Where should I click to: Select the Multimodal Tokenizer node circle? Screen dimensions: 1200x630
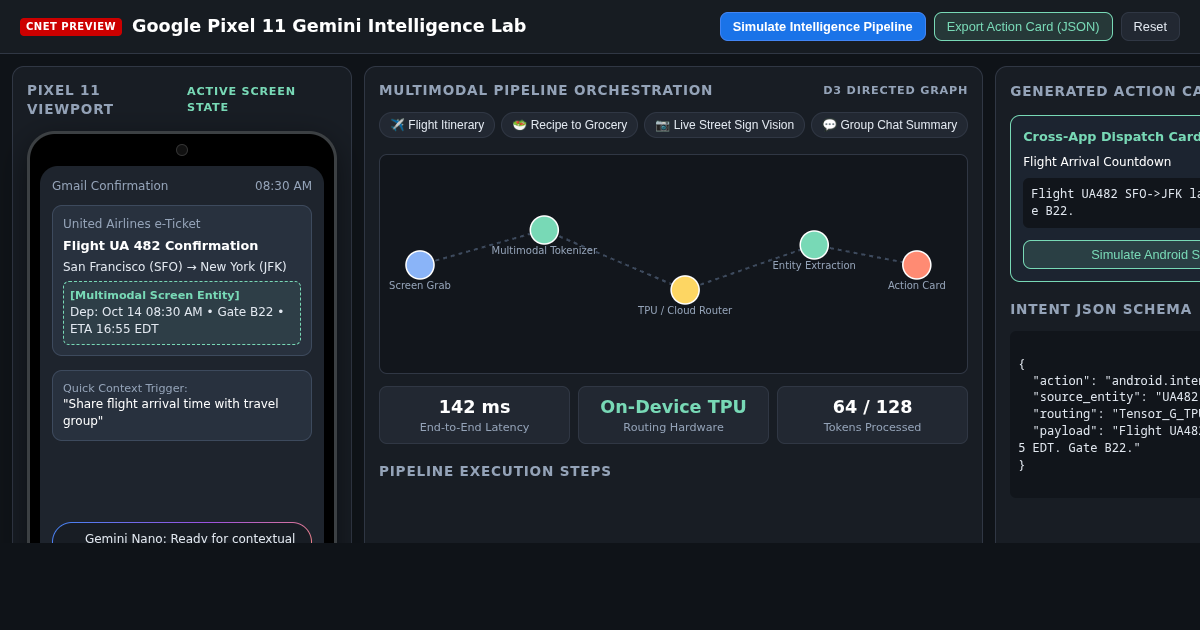pos(544,230)
